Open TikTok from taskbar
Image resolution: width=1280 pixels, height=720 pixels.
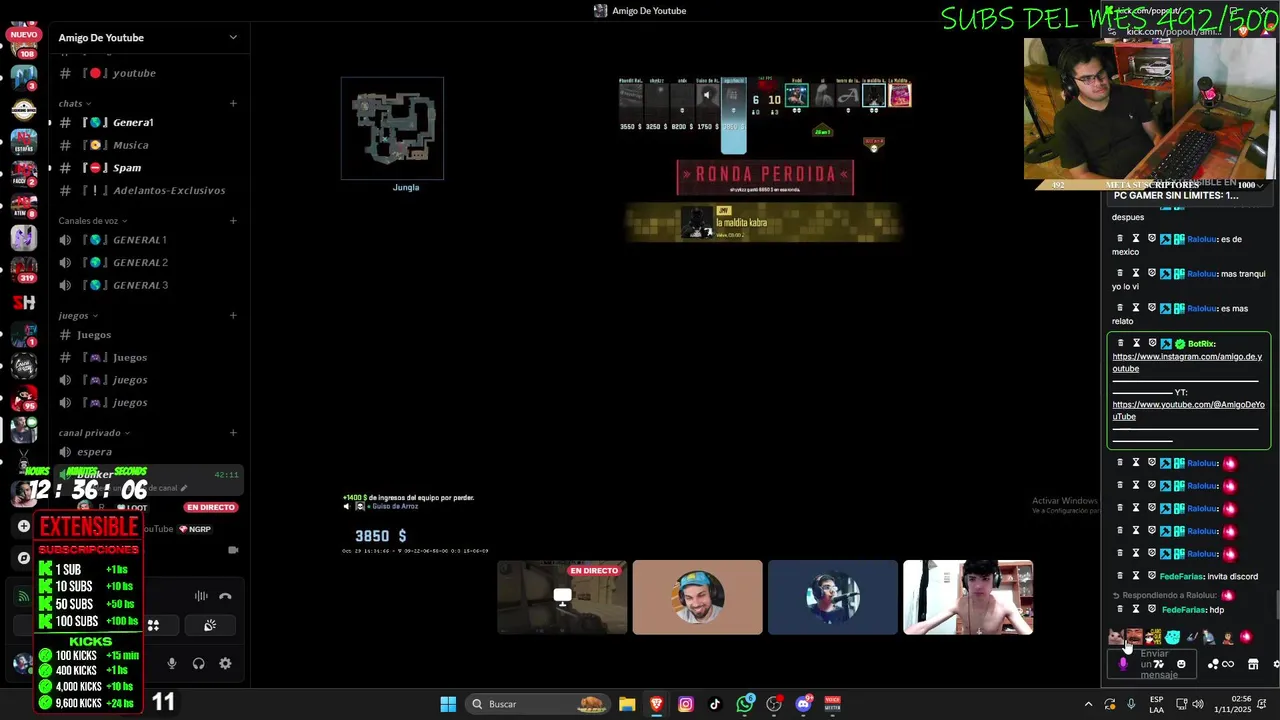point(715,704)
